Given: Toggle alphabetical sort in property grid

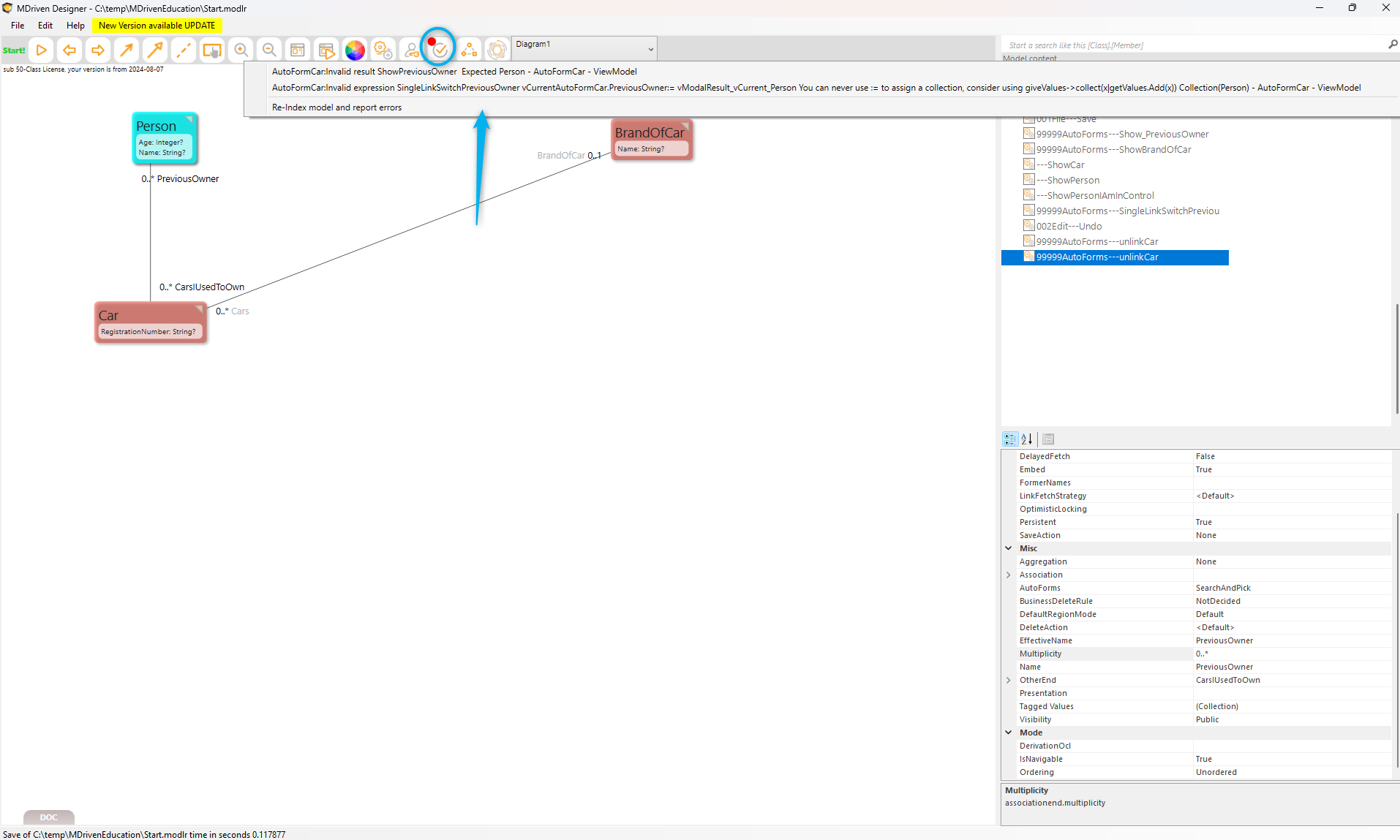Looking at the screenshot, I should tap(1027, 439).
